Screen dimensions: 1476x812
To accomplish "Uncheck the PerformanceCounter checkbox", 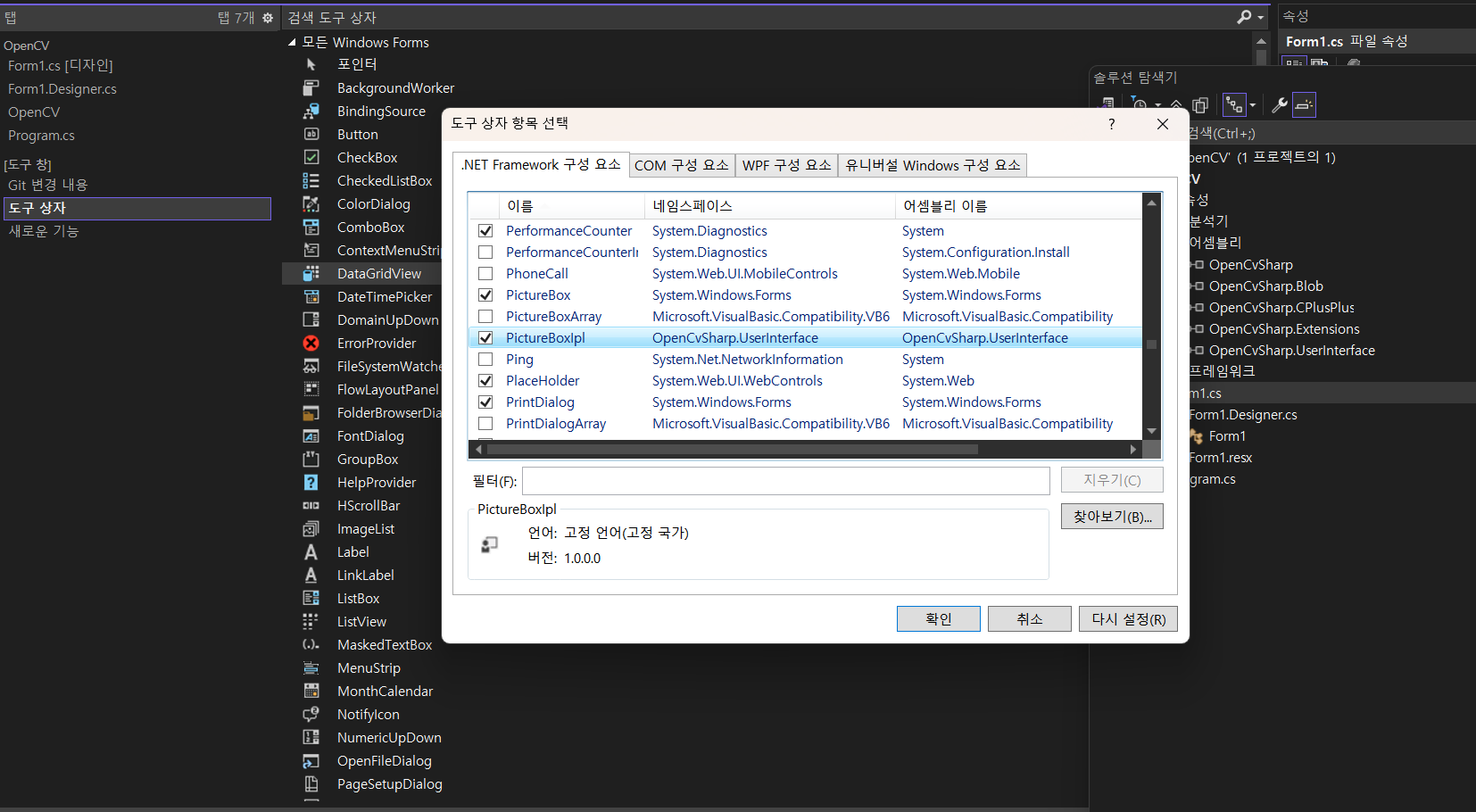I will [x=485, y=231].
